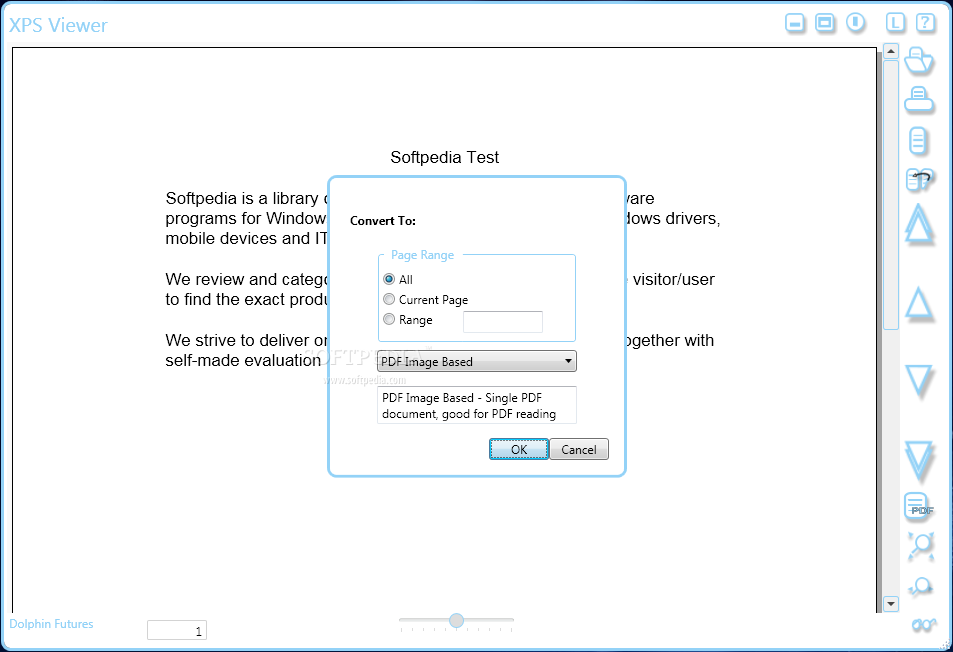953x652 pixels.
Task: Click the zoom slider thumb at bottom
Action: tap(456, 620)
